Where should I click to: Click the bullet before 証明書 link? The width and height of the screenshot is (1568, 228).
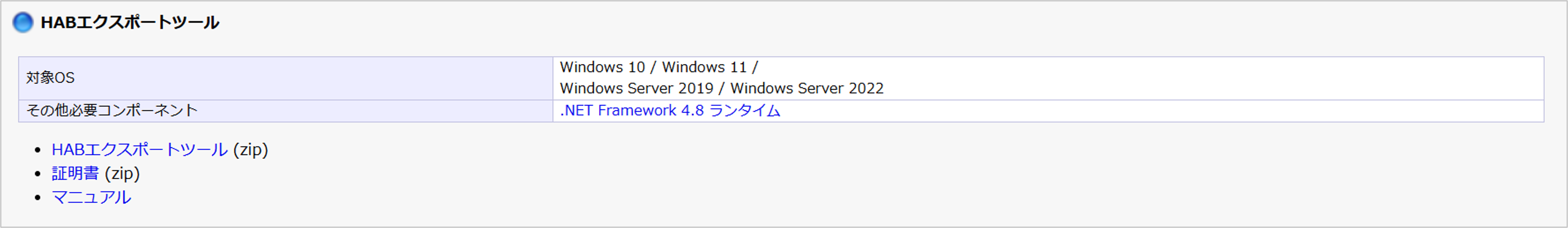38,174
